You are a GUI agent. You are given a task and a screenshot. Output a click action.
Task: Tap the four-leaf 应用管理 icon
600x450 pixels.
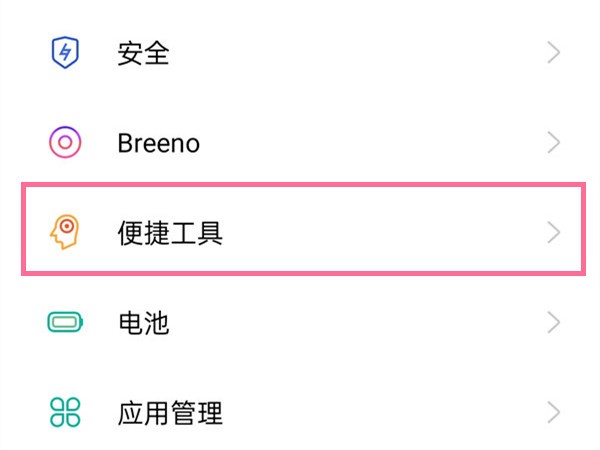point(65,411)
